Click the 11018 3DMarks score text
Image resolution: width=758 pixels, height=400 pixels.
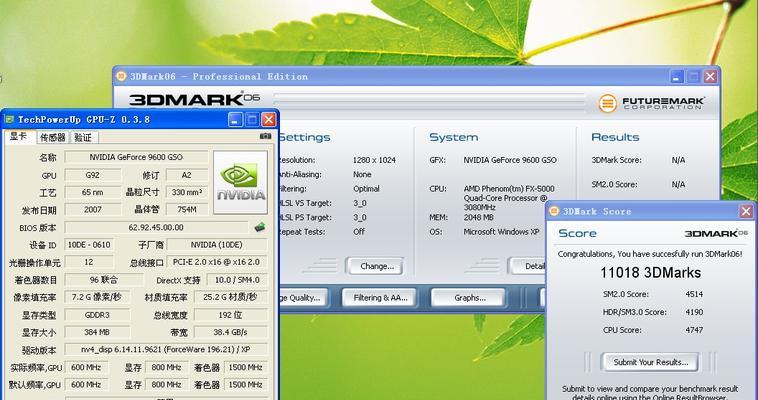coord(650,273)
